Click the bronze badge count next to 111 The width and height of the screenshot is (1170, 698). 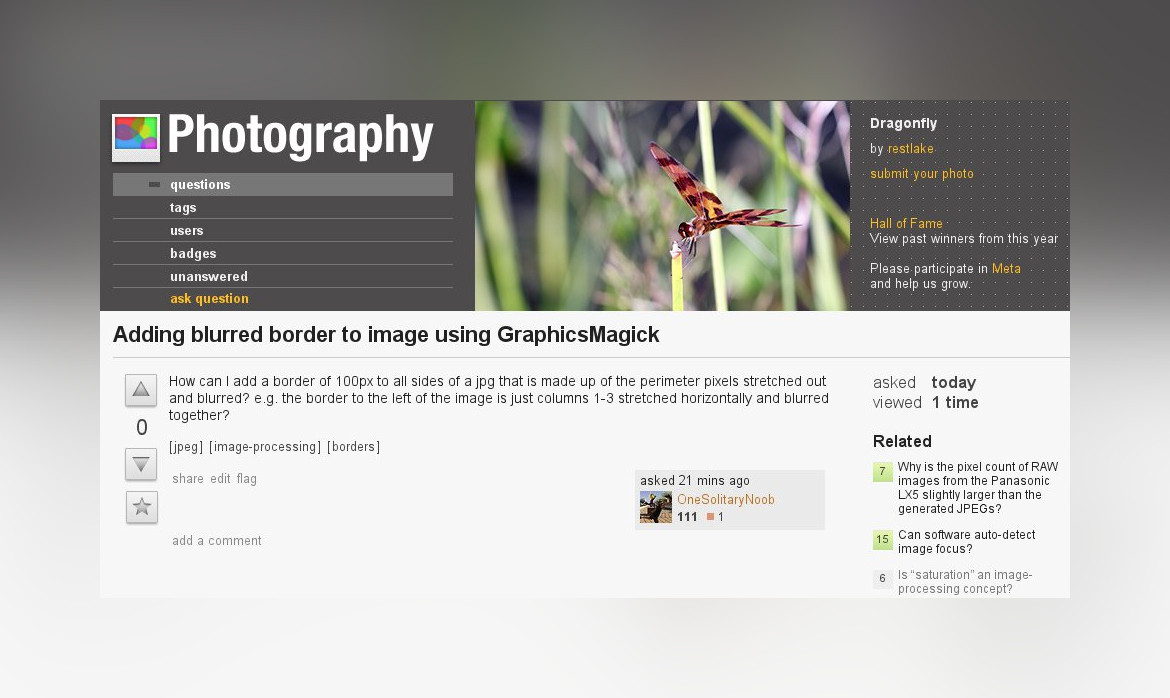[716, 517]
